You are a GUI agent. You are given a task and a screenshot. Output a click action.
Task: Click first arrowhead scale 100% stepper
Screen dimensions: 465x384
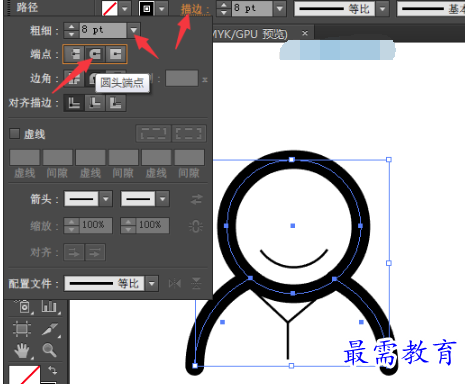click(71, 226)
